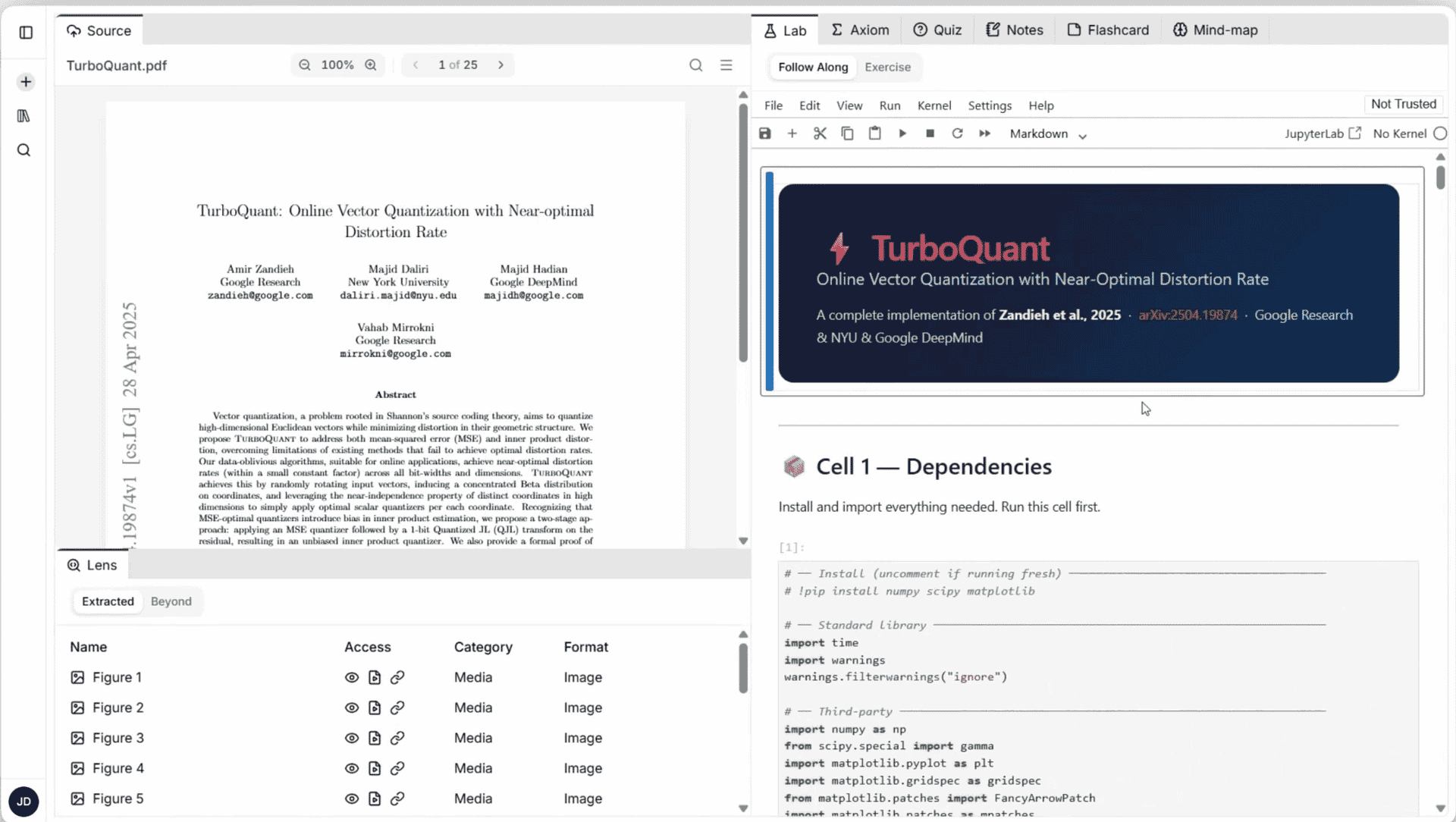Open notebook in JupyterLab

(1323, 133)
